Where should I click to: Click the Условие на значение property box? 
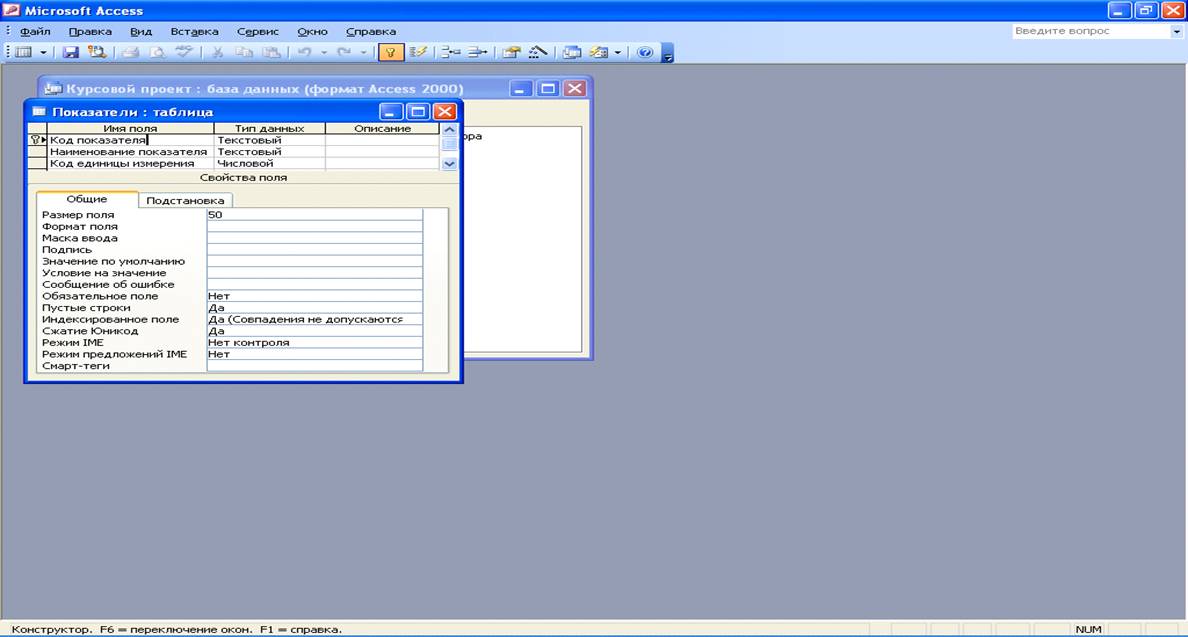pos(314,273)
